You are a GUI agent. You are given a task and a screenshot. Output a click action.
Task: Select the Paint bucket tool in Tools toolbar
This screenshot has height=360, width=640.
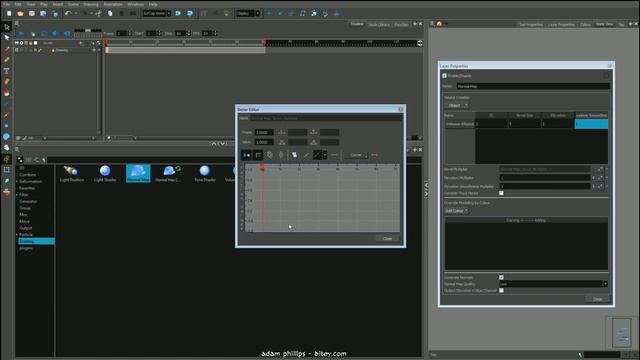coord(7,93)
